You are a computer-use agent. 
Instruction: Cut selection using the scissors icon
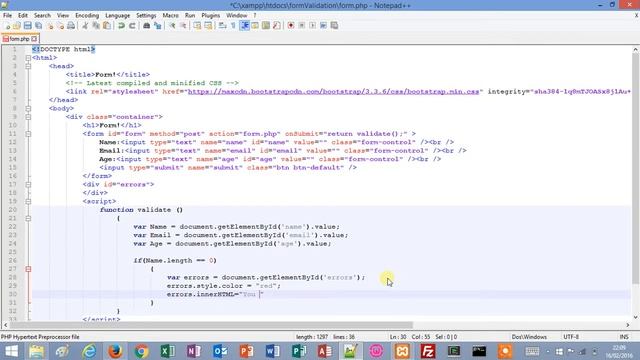pyautogui.click(x=85, y=26)
